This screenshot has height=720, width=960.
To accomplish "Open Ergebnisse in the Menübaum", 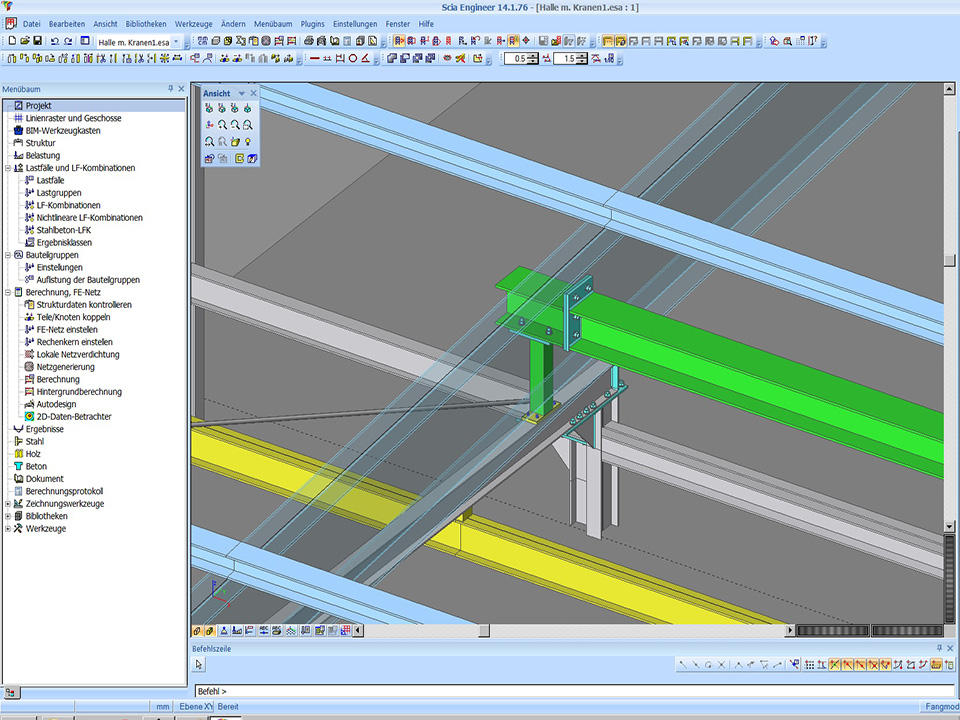I will [x=44, y=429].
